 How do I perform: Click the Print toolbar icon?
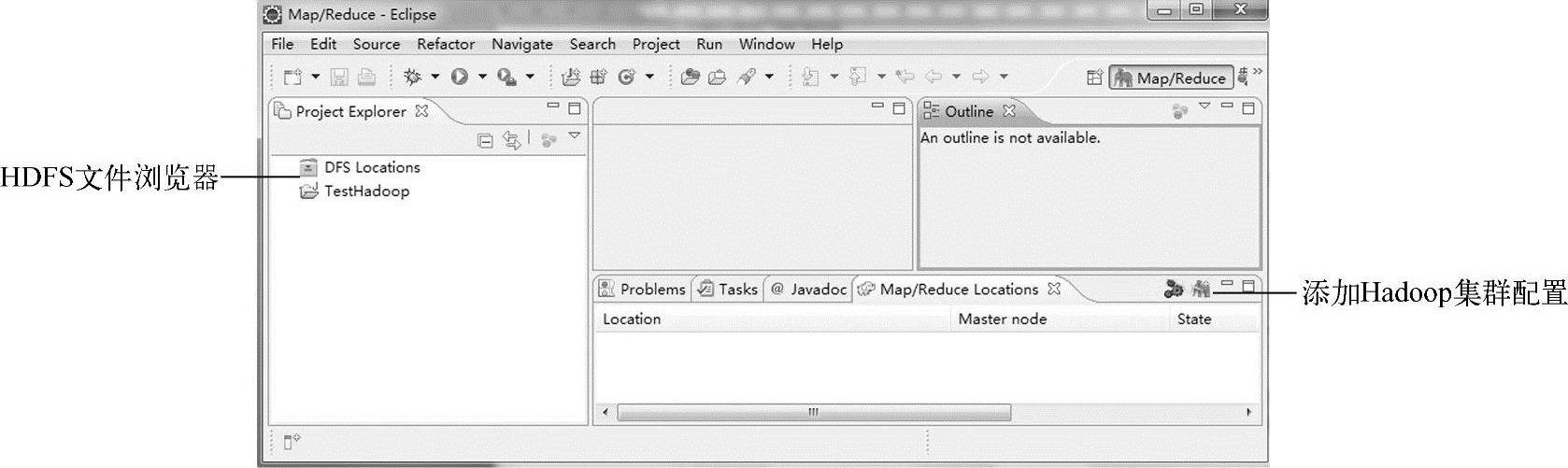click(x=366, y=77)
